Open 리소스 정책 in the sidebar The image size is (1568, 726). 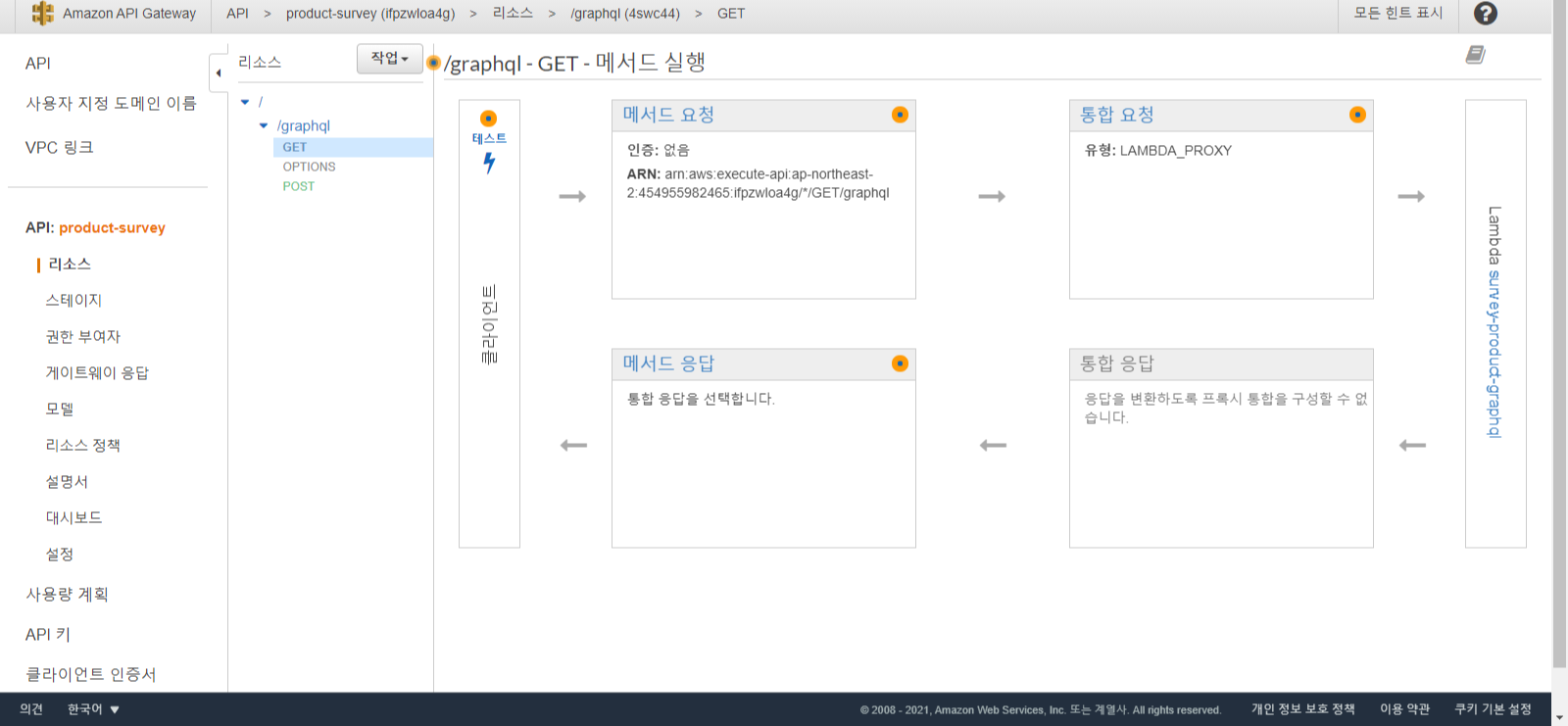82,445
